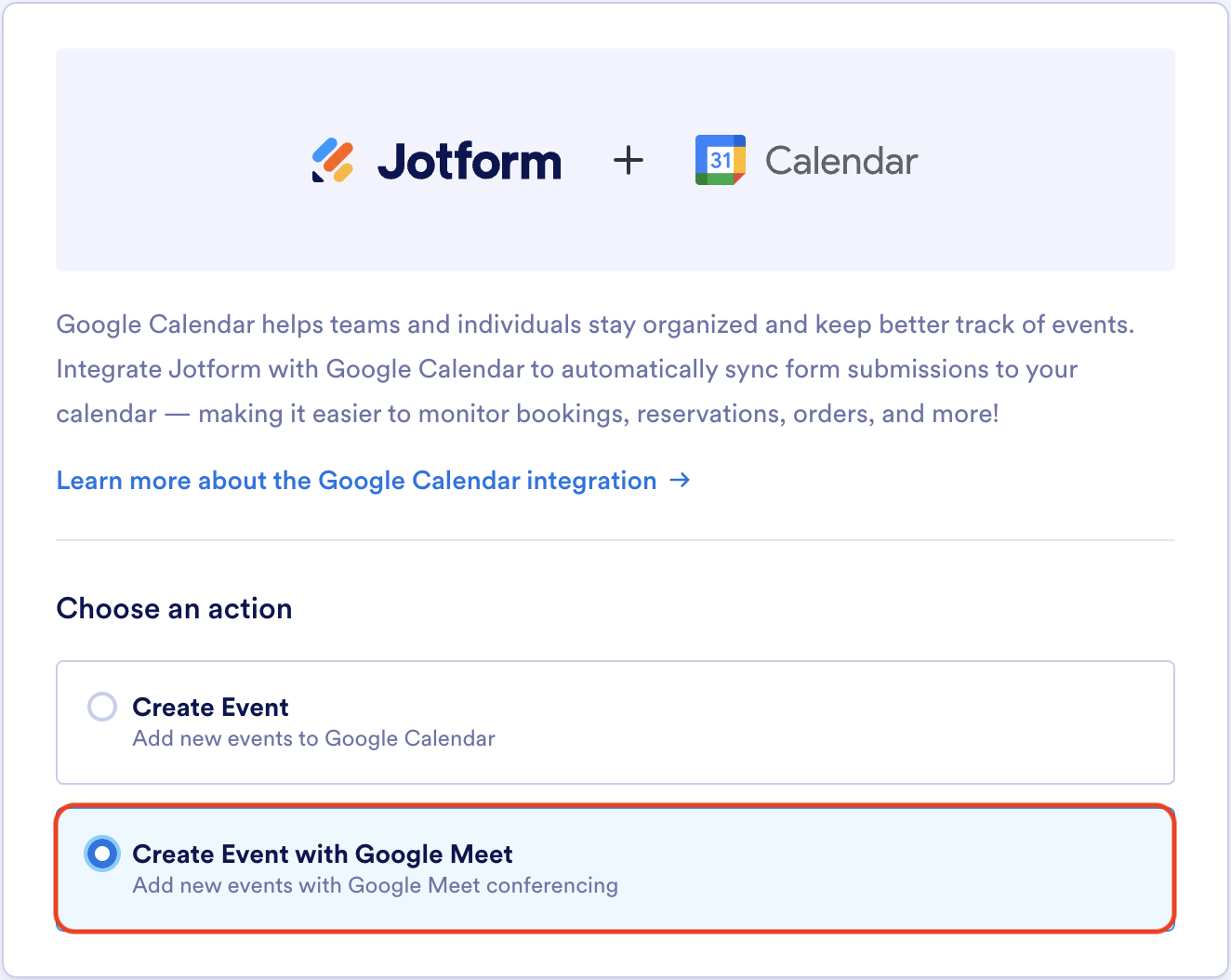This screenshot has width=1231, height=980.
Task: Click the Jotform wordmark text
Action: tap(470, 162)
